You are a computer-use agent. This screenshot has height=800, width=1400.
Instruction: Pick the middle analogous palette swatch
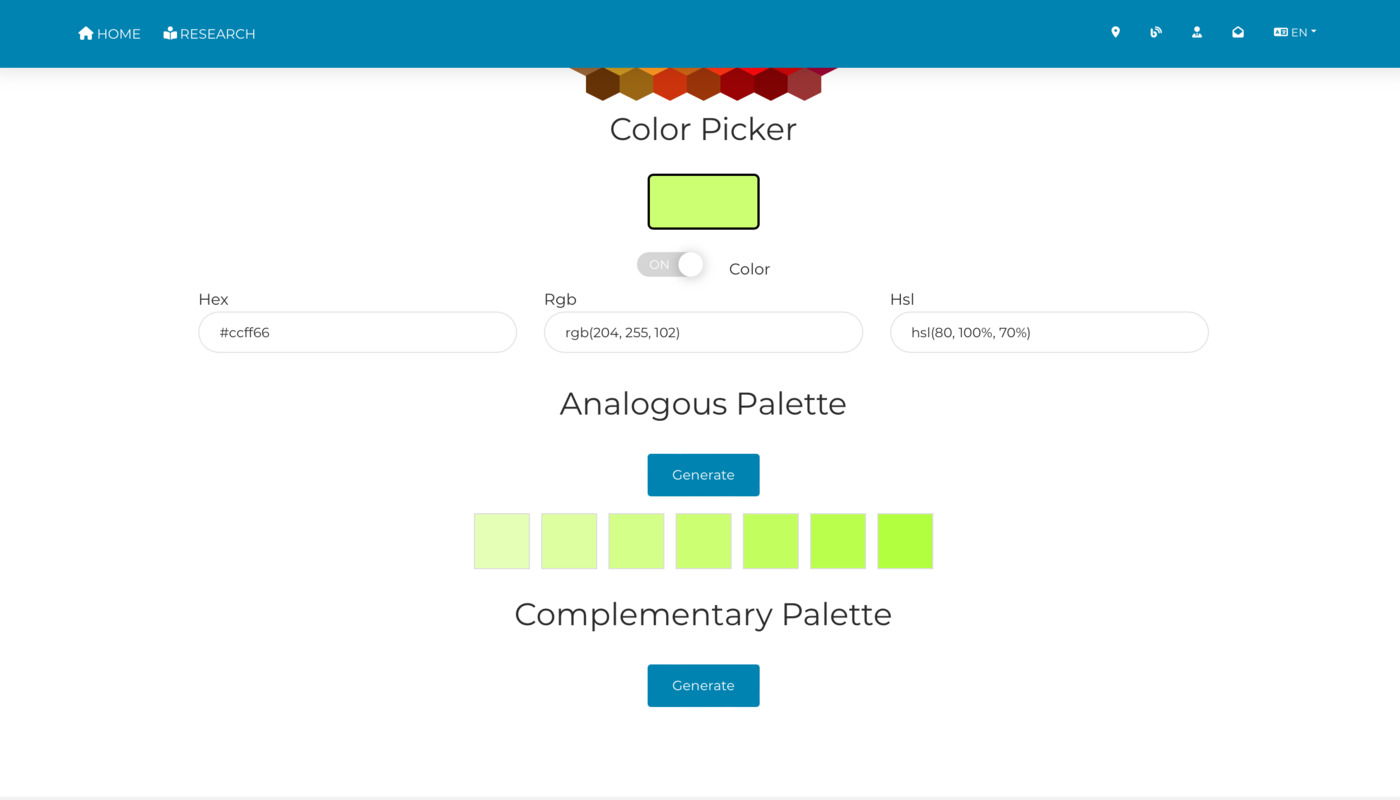pyautogui.click(x=703, y=541)
